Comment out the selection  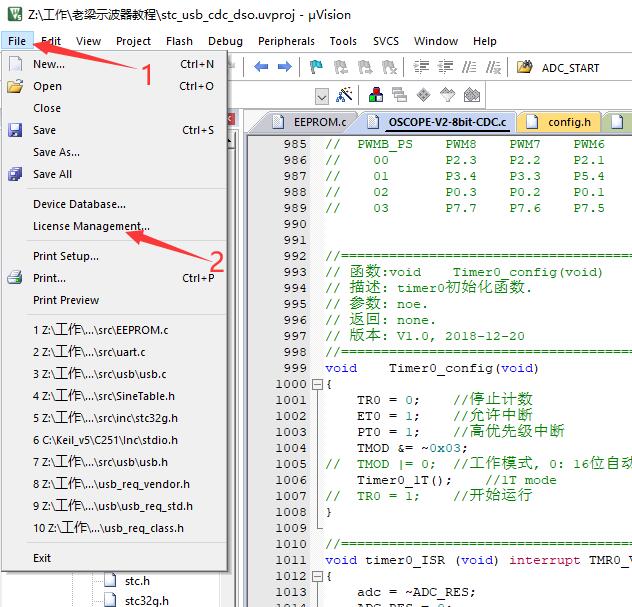pos(469,67)
